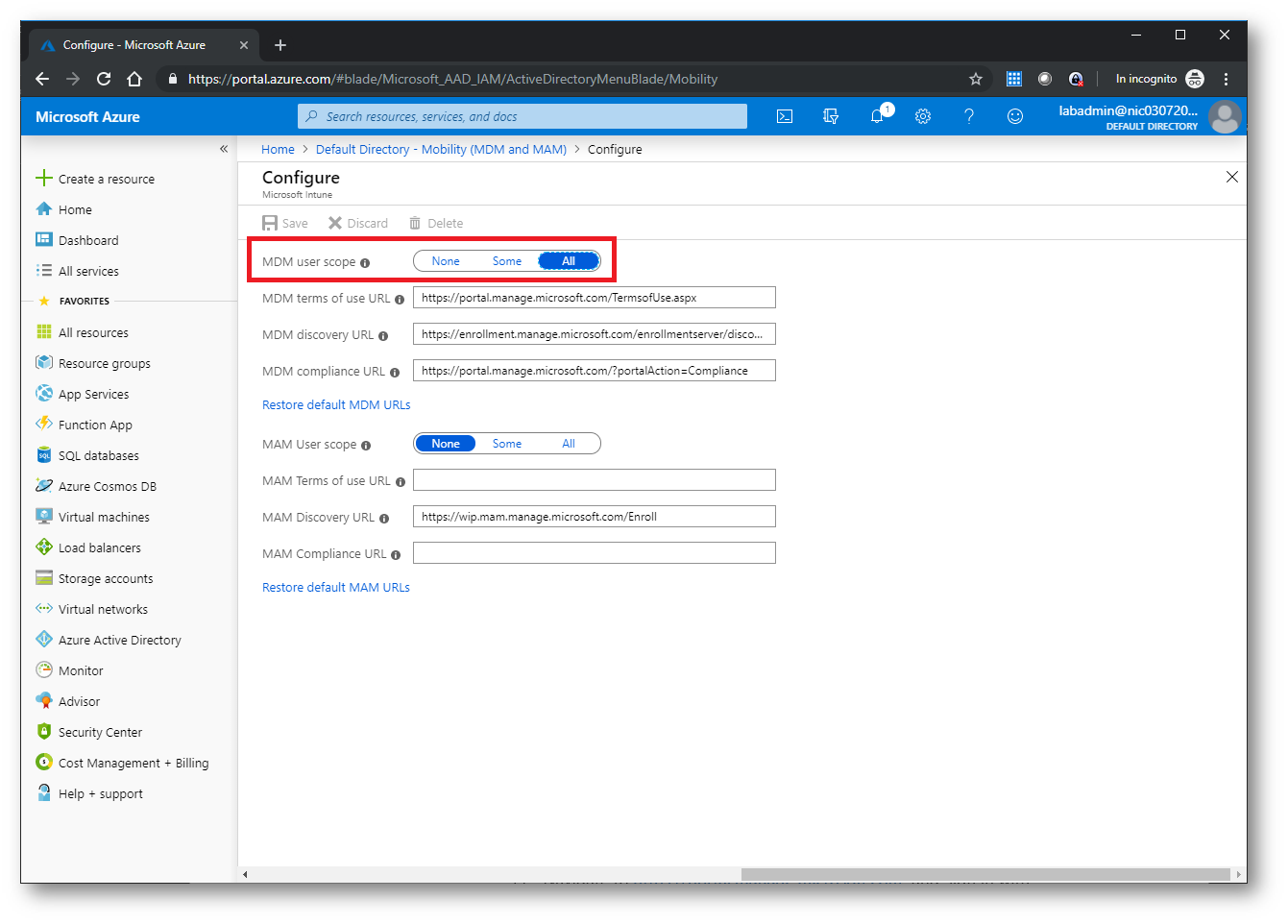Restore default MDM URLs
This screenshot has height=924, width=1288.
pos(336,405)
